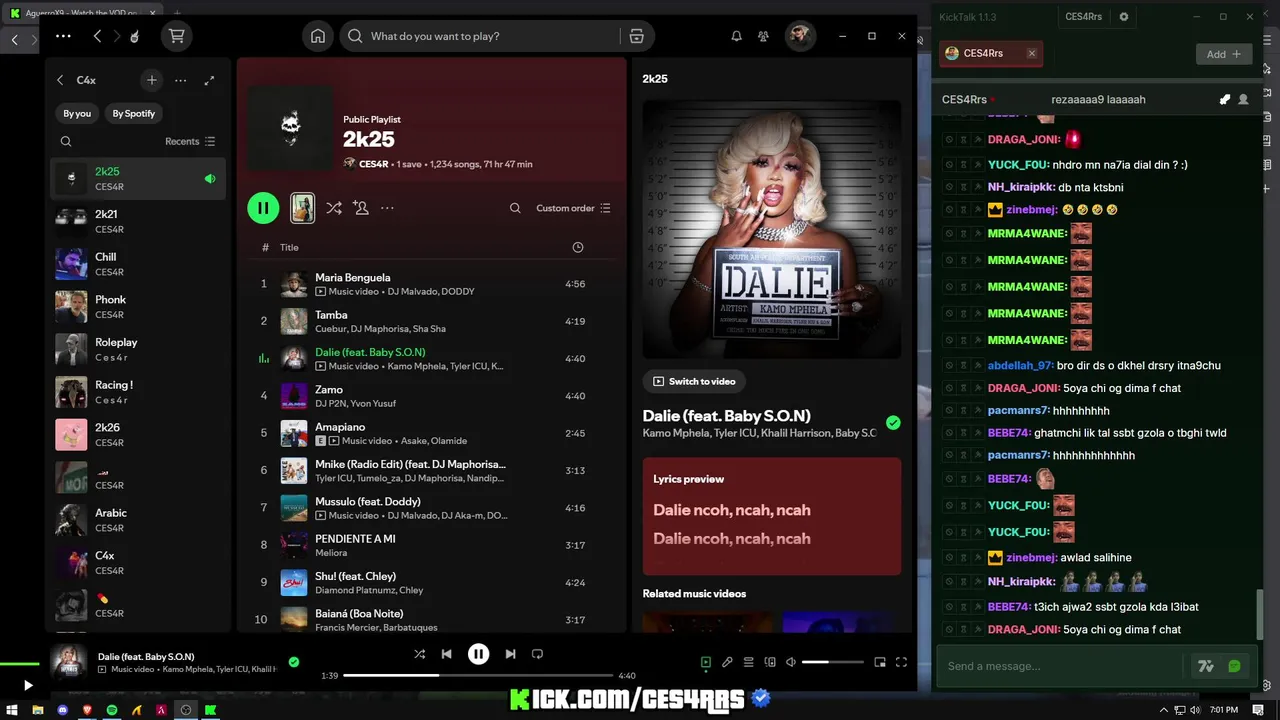Open Spotify's three-dot app menu

63,36
